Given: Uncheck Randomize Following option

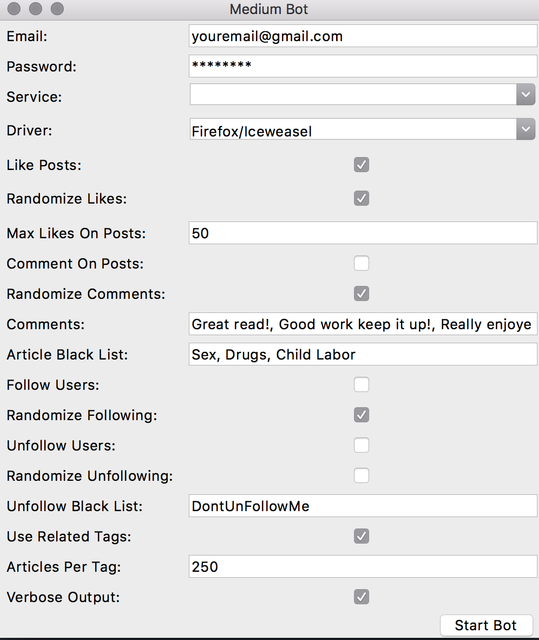Looking at the screenshot, I should click(362, 415).
